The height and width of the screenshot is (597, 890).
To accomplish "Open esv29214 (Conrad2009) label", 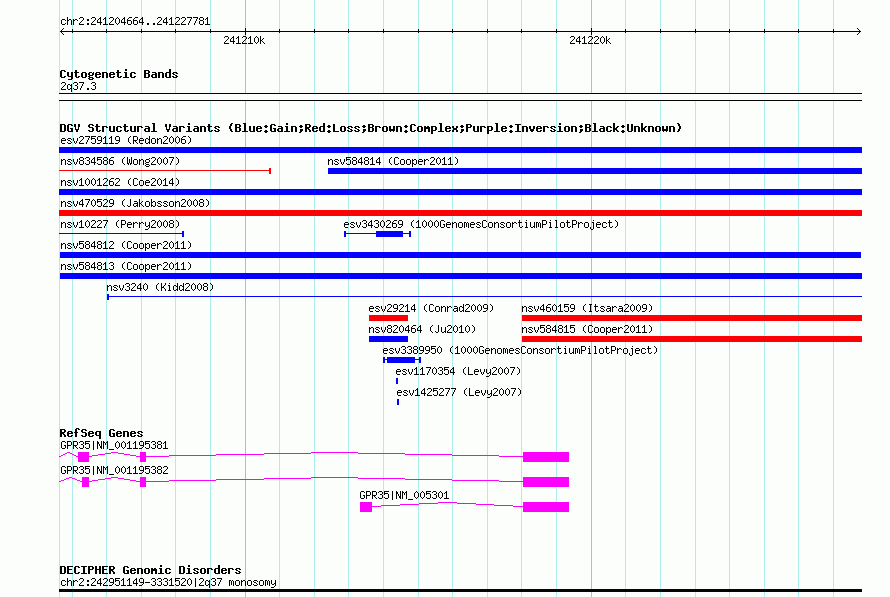I will pos(431,308).
